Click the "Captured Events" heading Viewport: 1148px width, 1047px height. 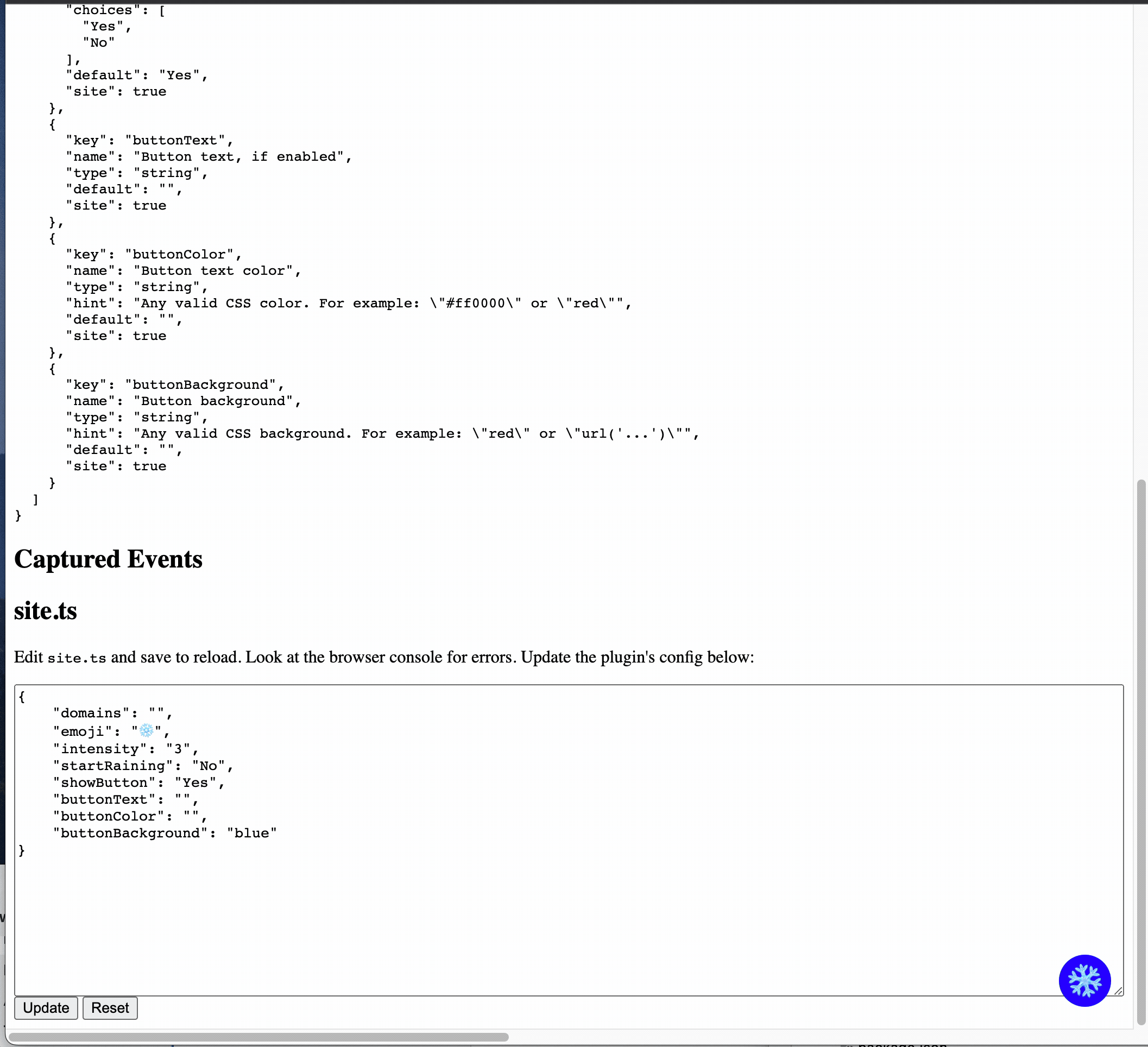click(108, 559)
